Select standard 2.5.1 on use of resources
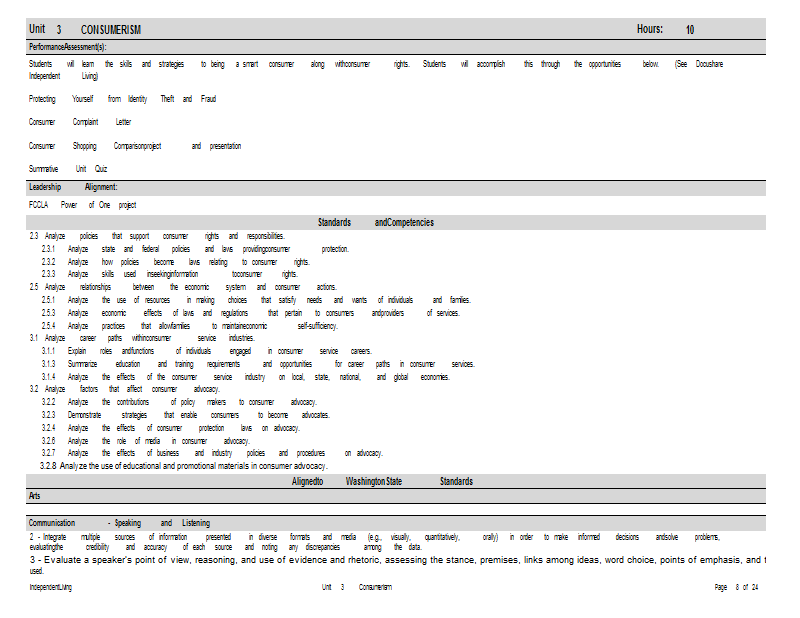This screenshot has height=618, width=800. point(257,300)
